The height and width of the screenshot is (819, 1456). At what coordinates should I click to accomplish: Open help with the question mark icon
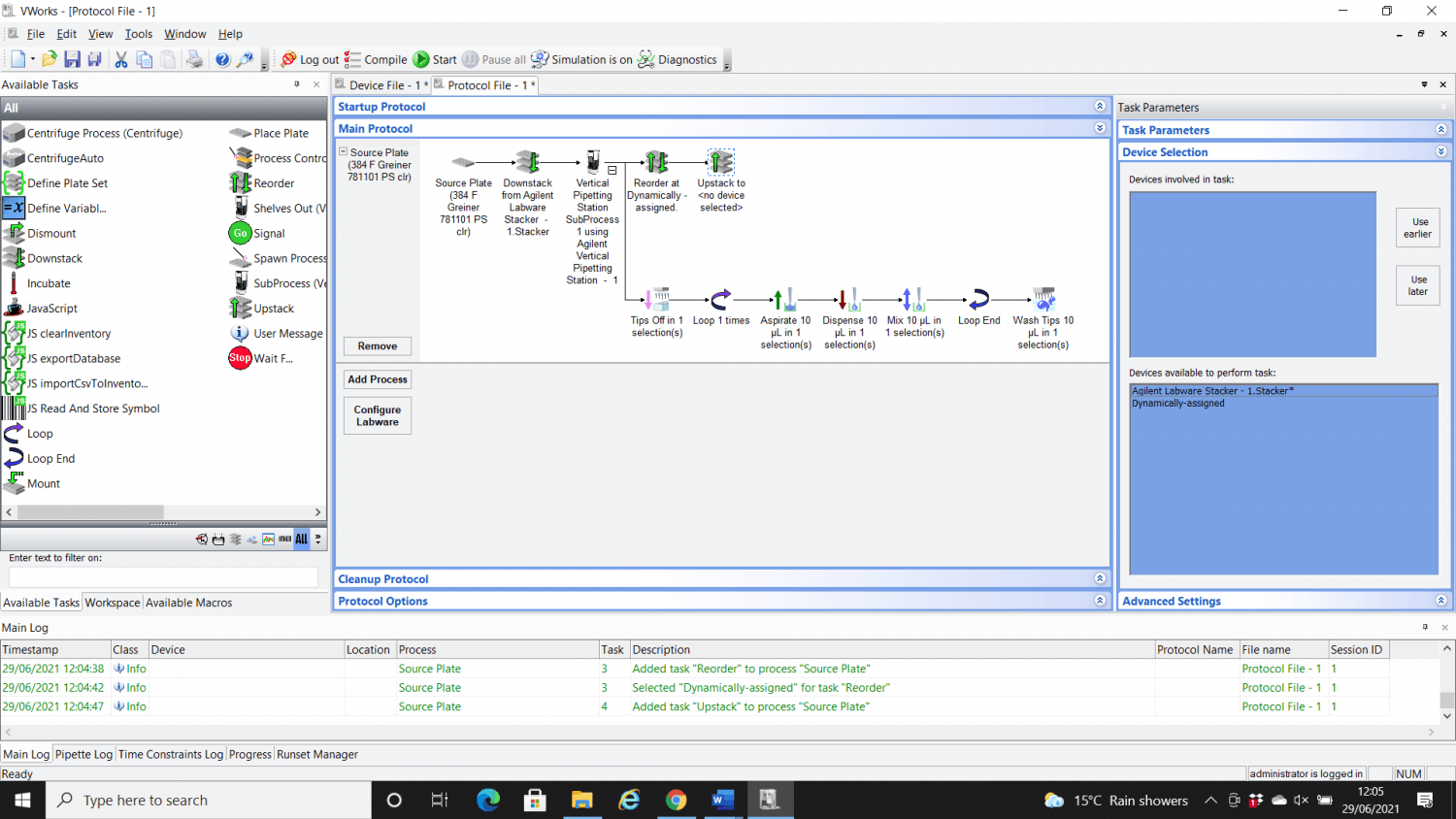pos(222,60)
